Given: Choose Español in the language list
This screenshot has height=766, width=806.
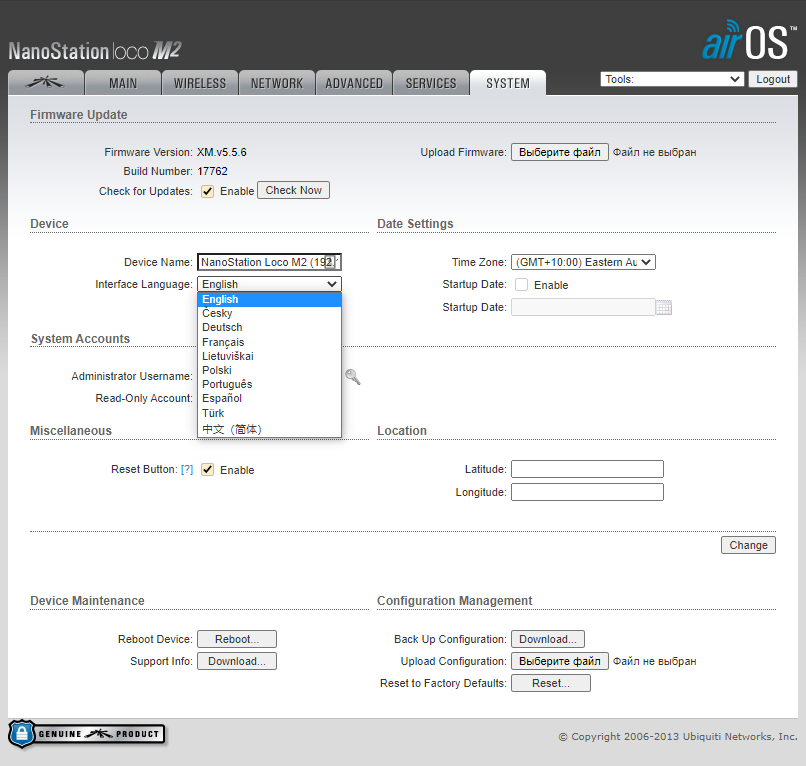Looking at the screenshot, I should [x=269, y=398].
